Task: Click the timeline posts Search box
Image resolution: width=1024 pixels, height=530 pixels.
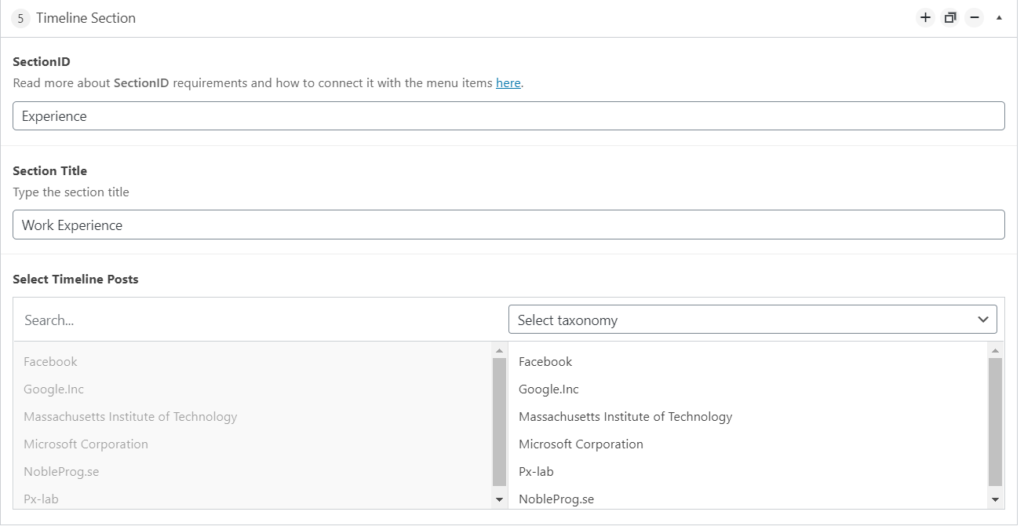Action: pos(260,320)
